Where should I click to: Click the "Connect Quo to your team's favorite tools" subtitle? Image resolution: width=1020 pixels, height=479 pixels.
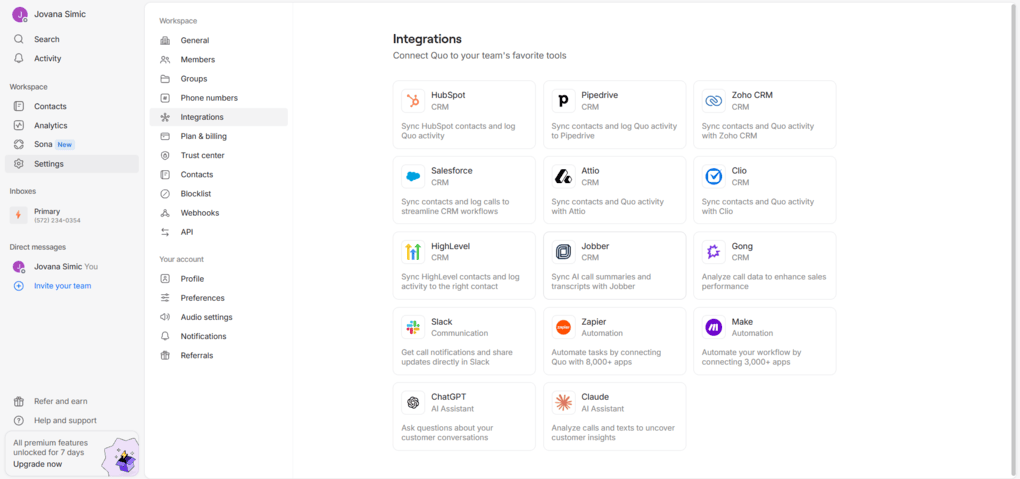[479, 56]
